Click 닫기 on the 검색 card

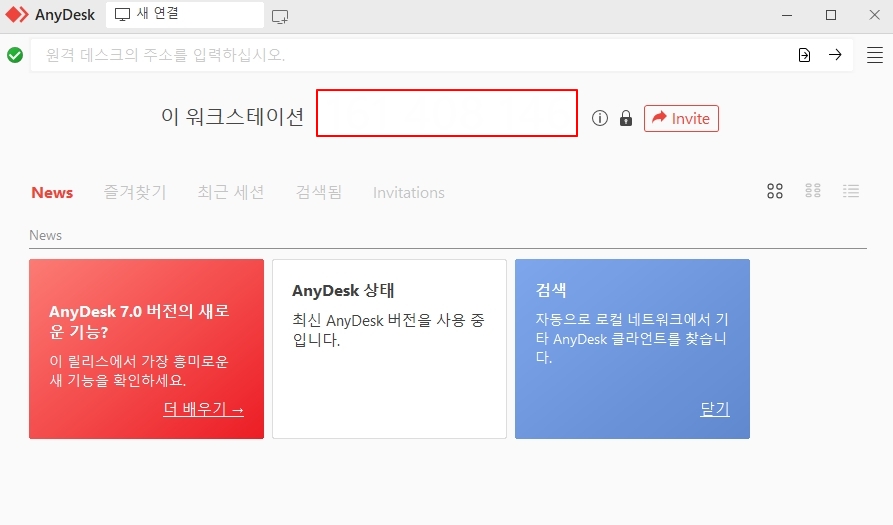pyautogui.click(x=715, y=409)
